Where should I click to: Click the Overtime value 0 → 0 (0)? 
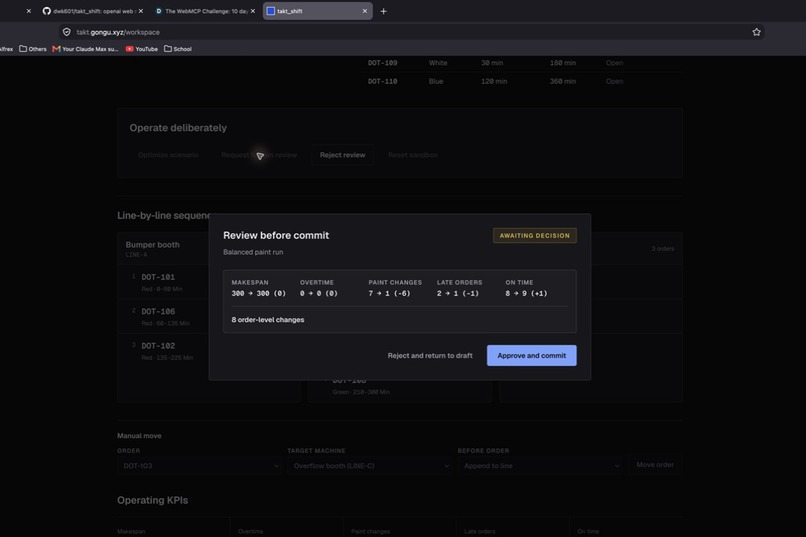(x=319, y=293)
